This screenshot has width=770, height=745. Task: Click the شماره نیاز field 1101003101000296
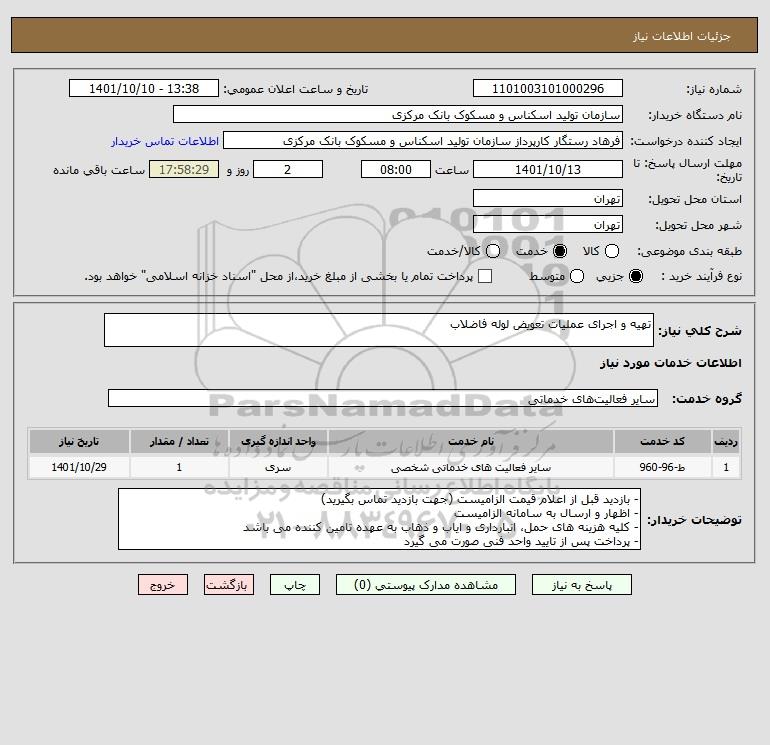tap(548, 89)
